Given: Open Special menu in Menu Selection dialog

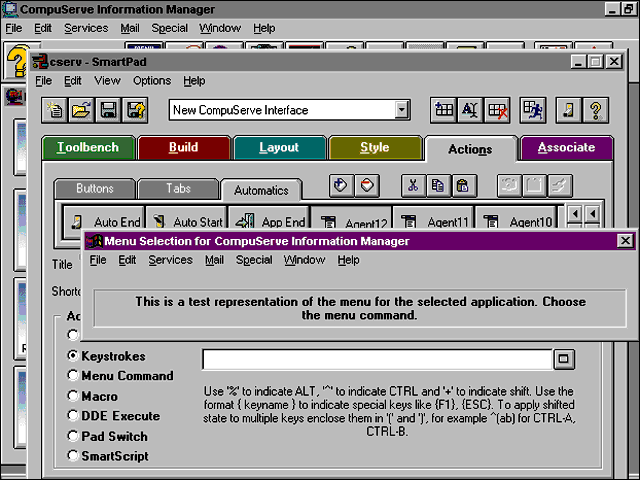Looking at the screenshot, I should point(254,260).
